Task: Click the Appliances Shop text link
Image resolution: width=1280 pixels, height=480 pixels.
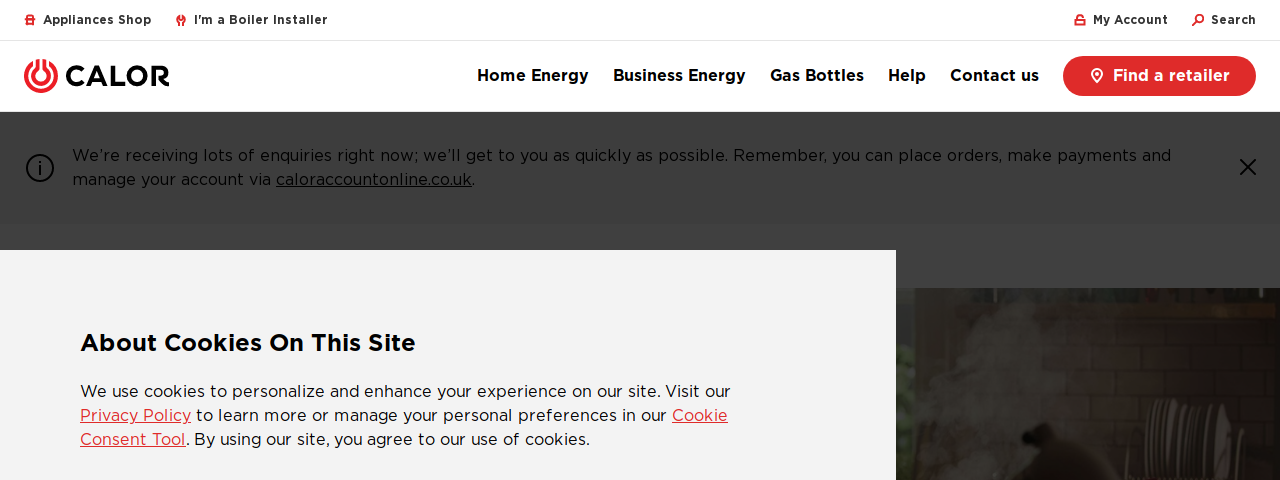Action: [x=97, y=20]
